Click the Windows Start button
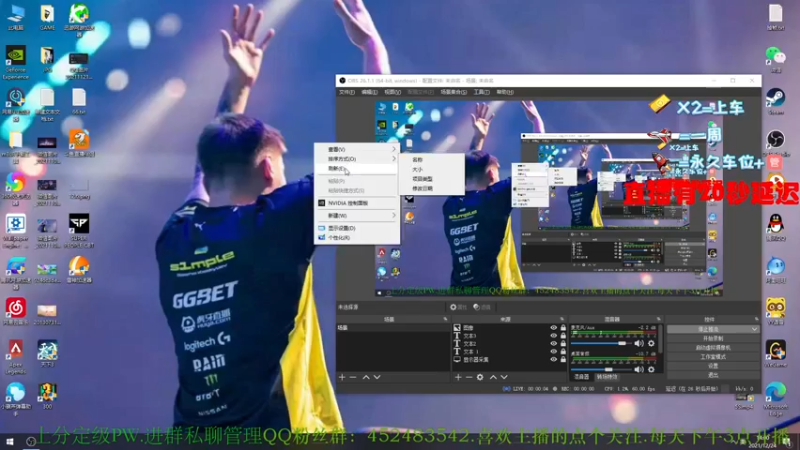The width and height of the screenshot is (800, 450). click(x=9, y=441)
